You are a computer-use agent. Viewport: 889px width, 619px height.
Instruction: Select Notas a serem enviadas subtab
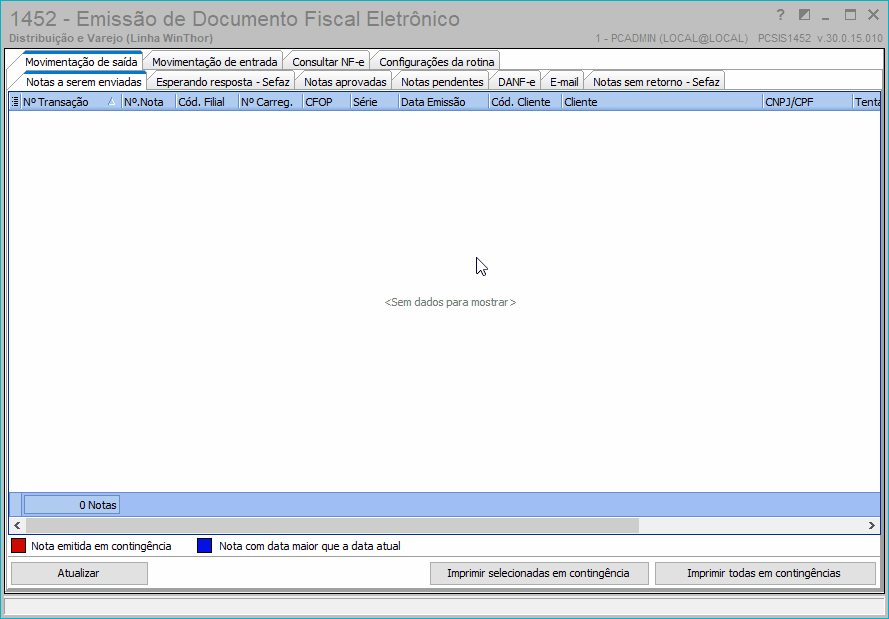(x=84, y=82)
